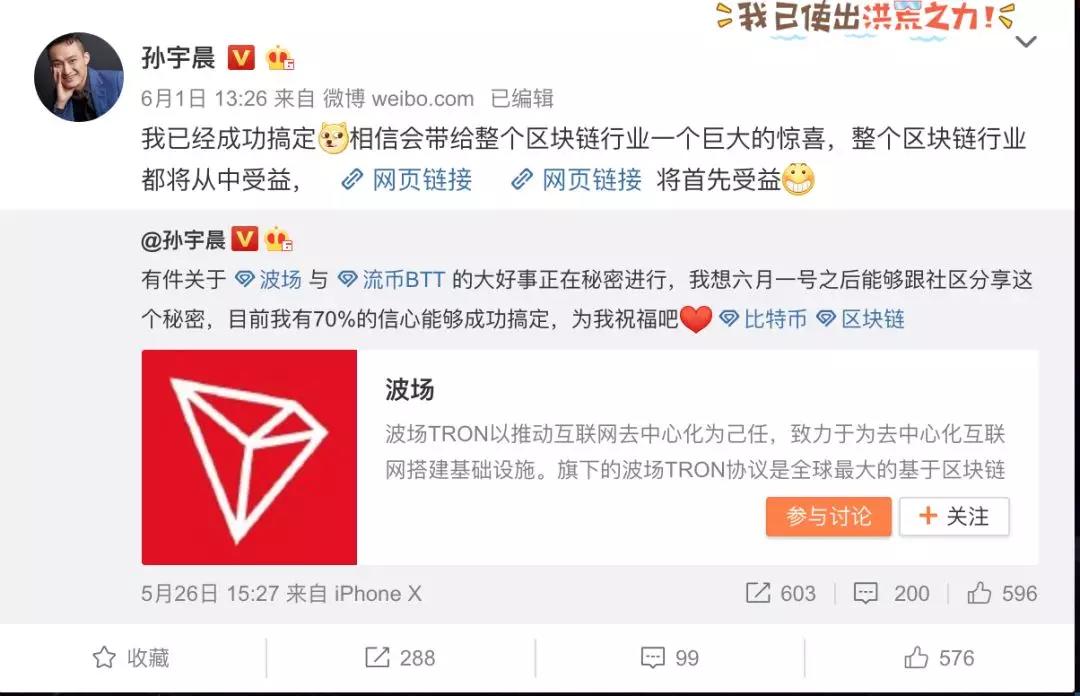Click the red TRON logo thumbnail
This screenshot has height=696, width=1080.
249,458
